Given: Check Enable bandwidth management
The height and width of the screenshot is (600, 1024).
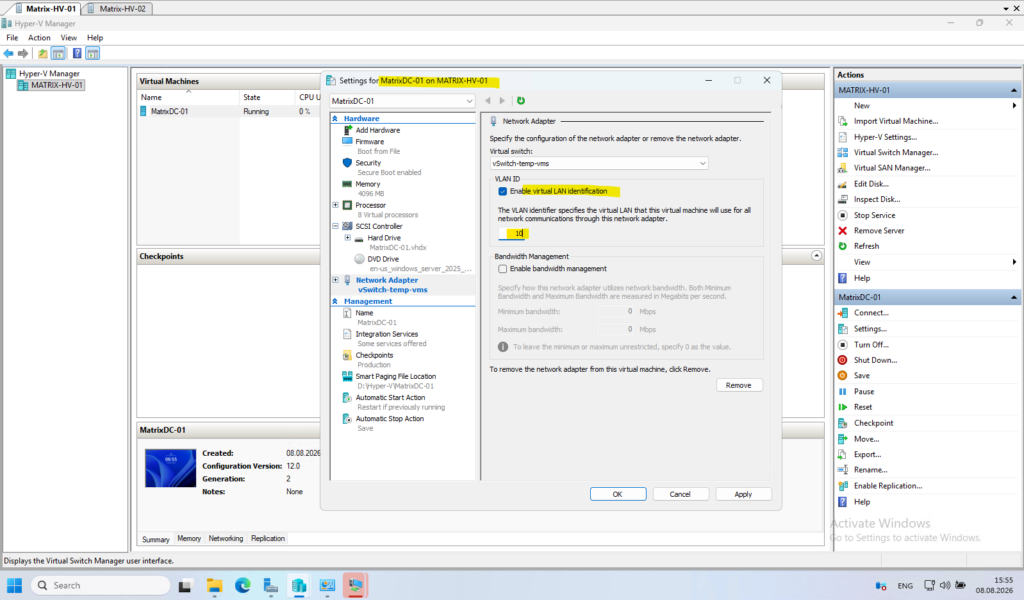Looking at the screenshot, I should pos(502,269).
